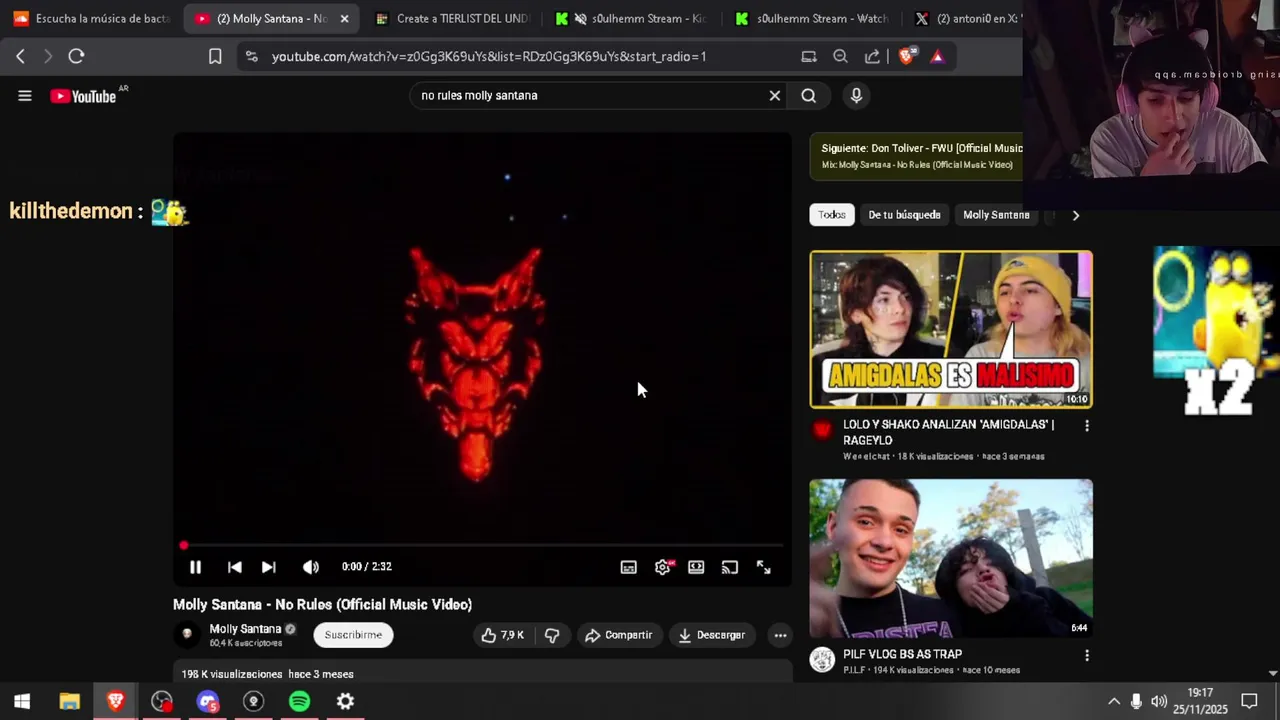Bookmark this page in Brave
Screen dimensions: 1280x720
coord(215,57)
